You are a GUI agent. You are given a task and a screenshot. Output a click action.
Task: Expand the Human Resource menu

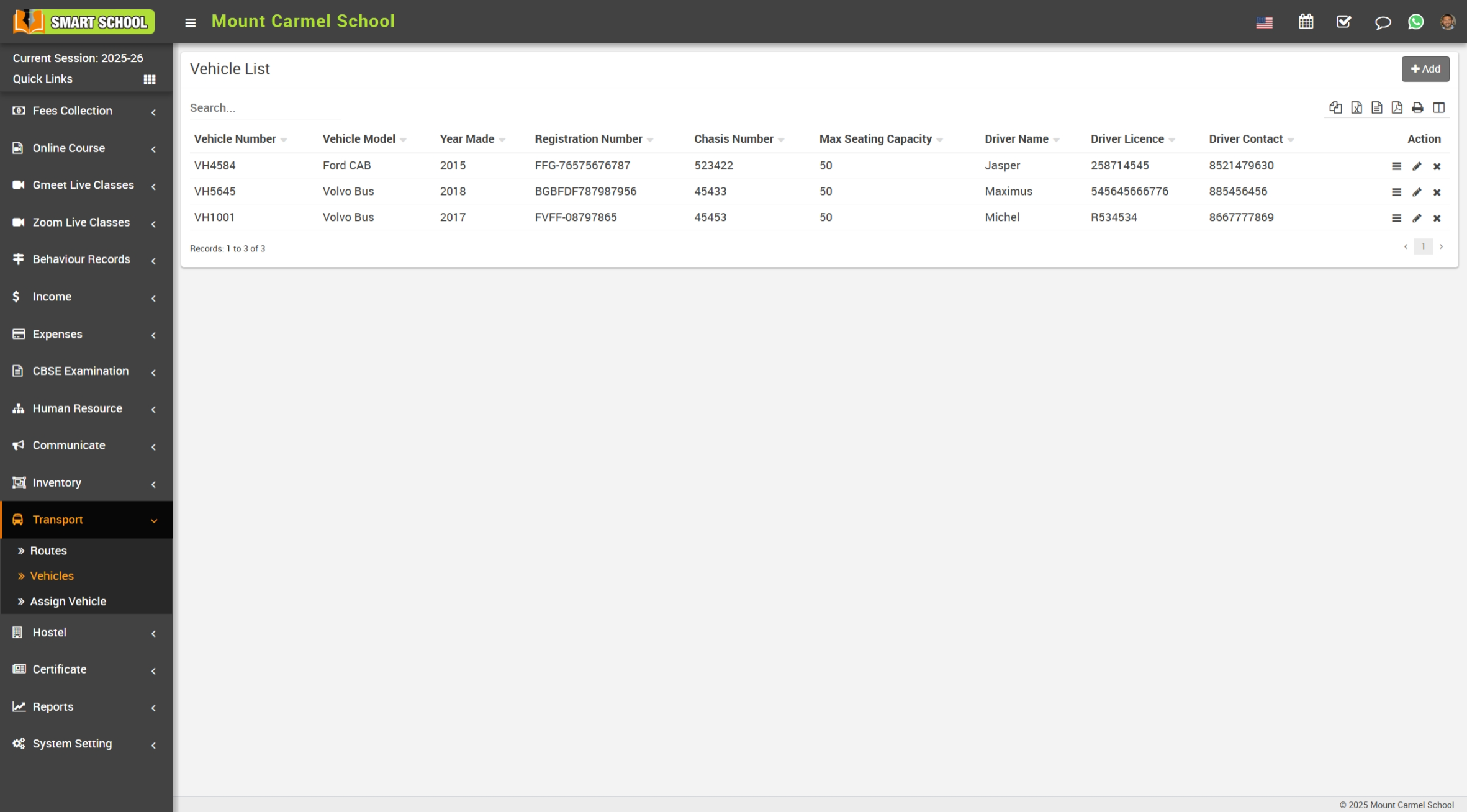click(86, 408)
